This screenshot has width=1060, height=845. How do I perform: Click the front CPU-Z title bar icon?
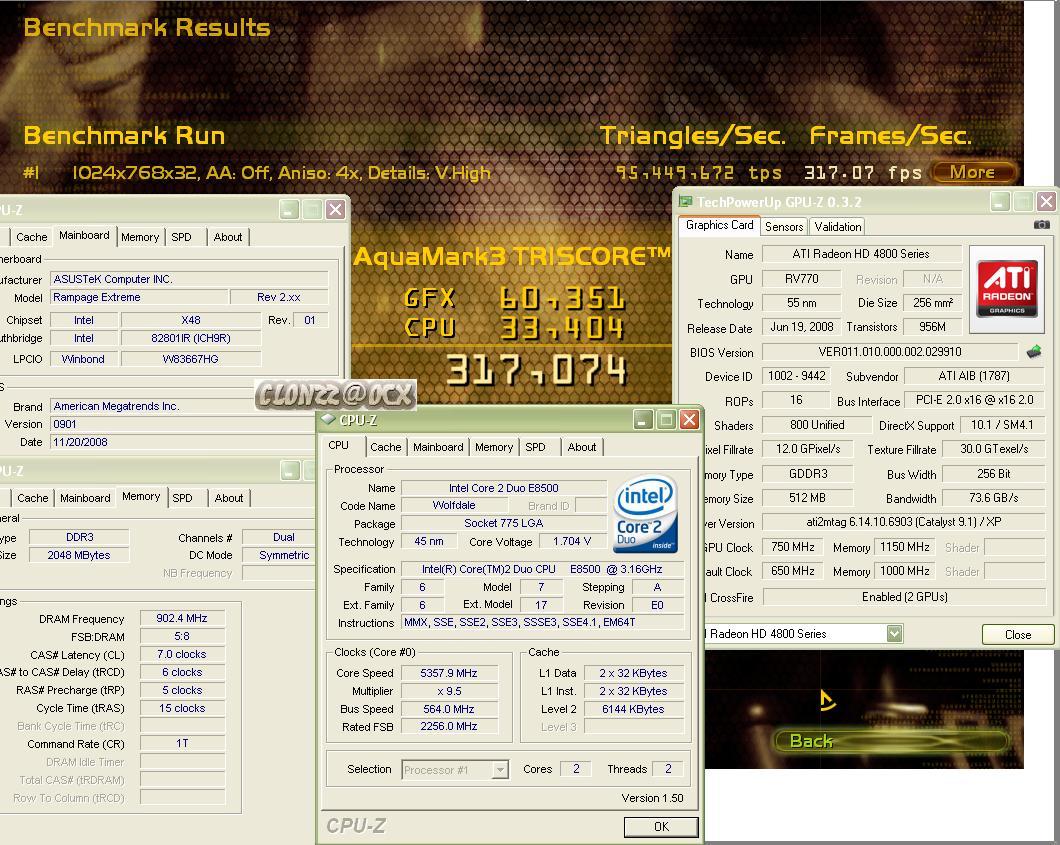(329, 420)
